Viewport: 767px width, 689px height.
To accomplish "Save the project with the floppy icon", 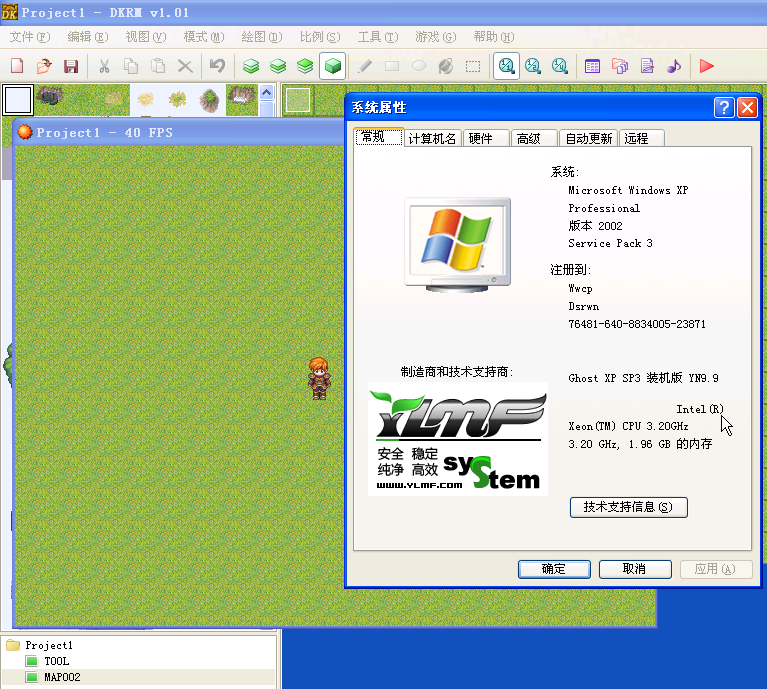I will click(x=71, y=66).
